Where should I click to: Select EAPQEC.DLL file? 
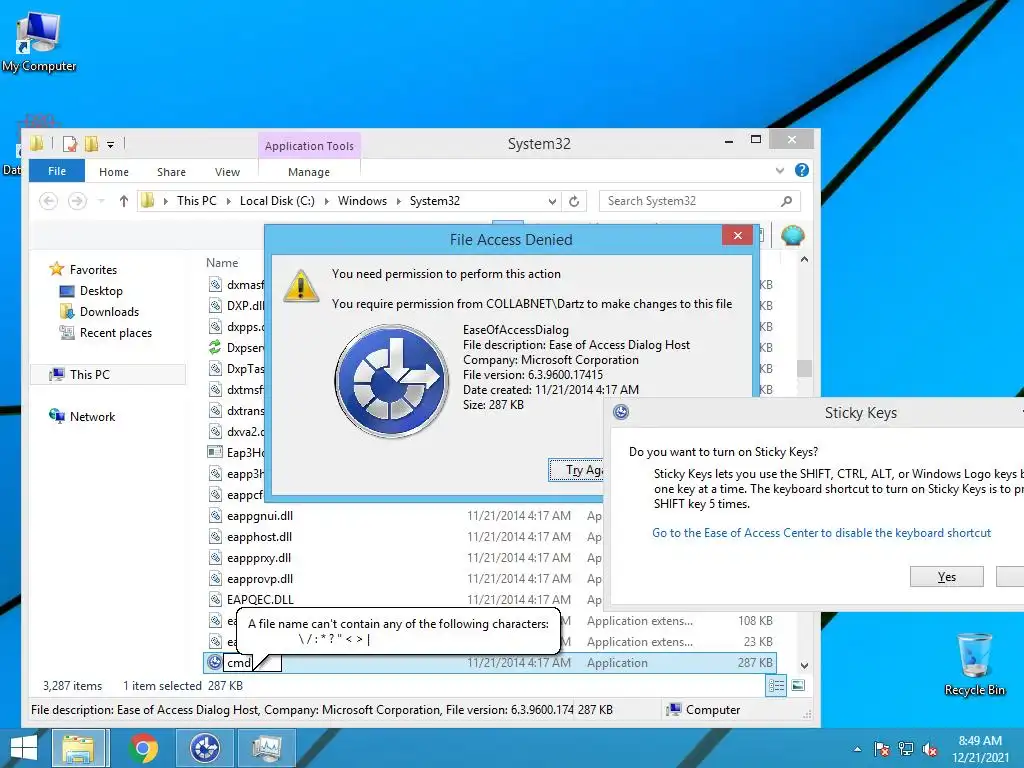point(260,600)
